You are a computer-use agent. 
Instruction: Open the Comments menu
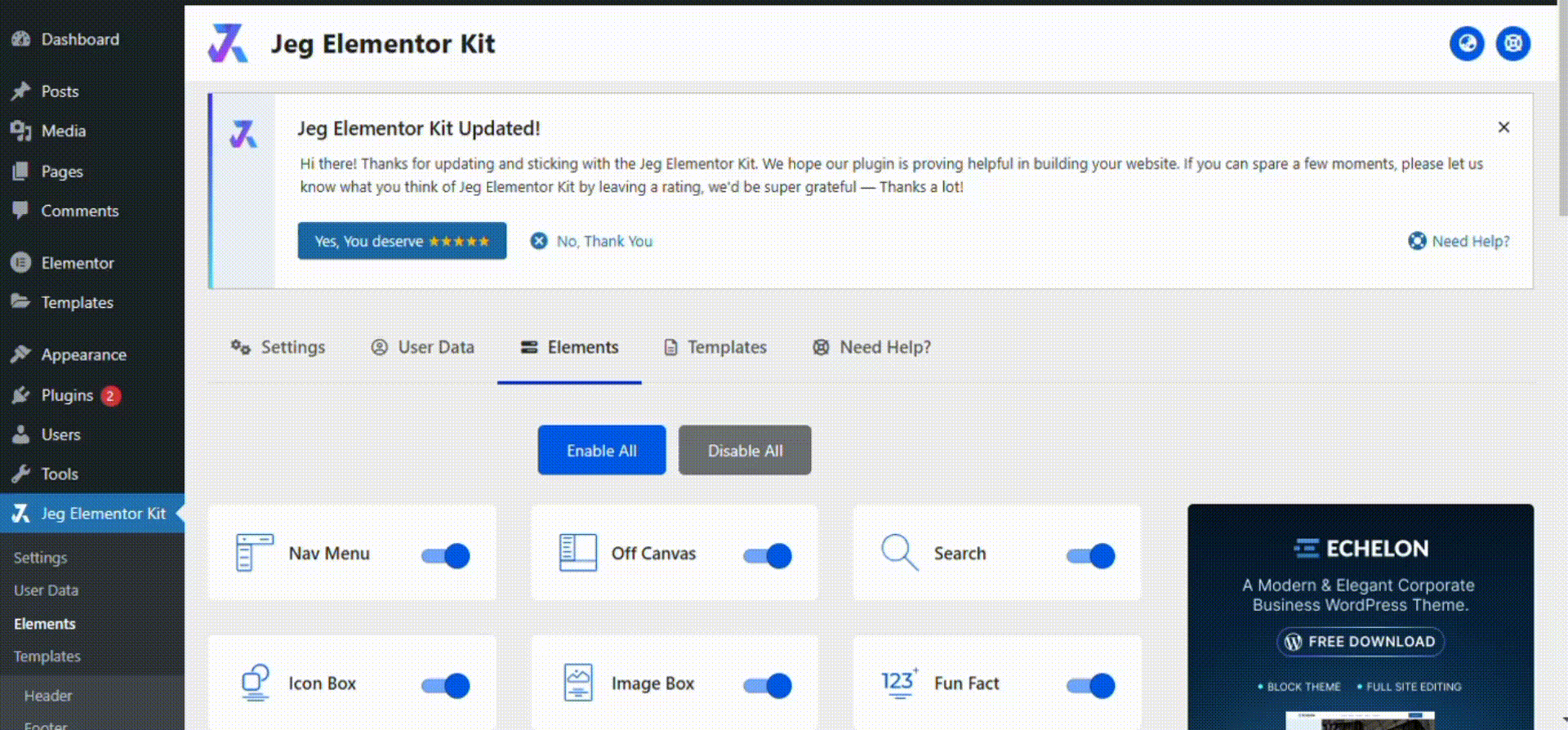(80, 211)
